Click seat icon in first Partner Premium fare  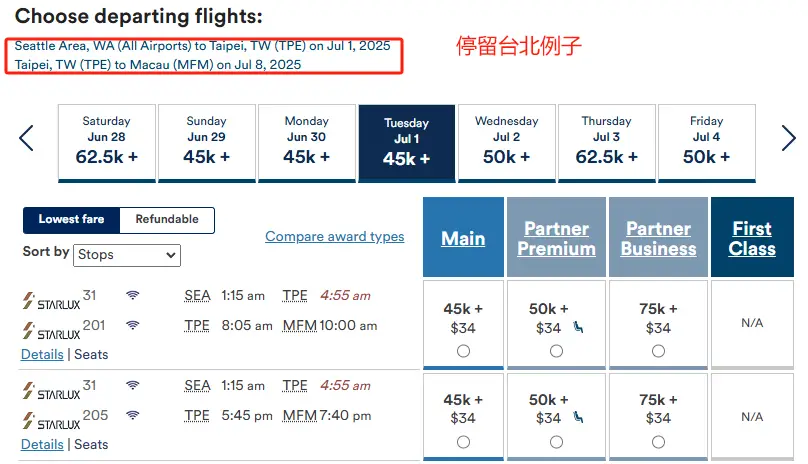tap(580, 328)
